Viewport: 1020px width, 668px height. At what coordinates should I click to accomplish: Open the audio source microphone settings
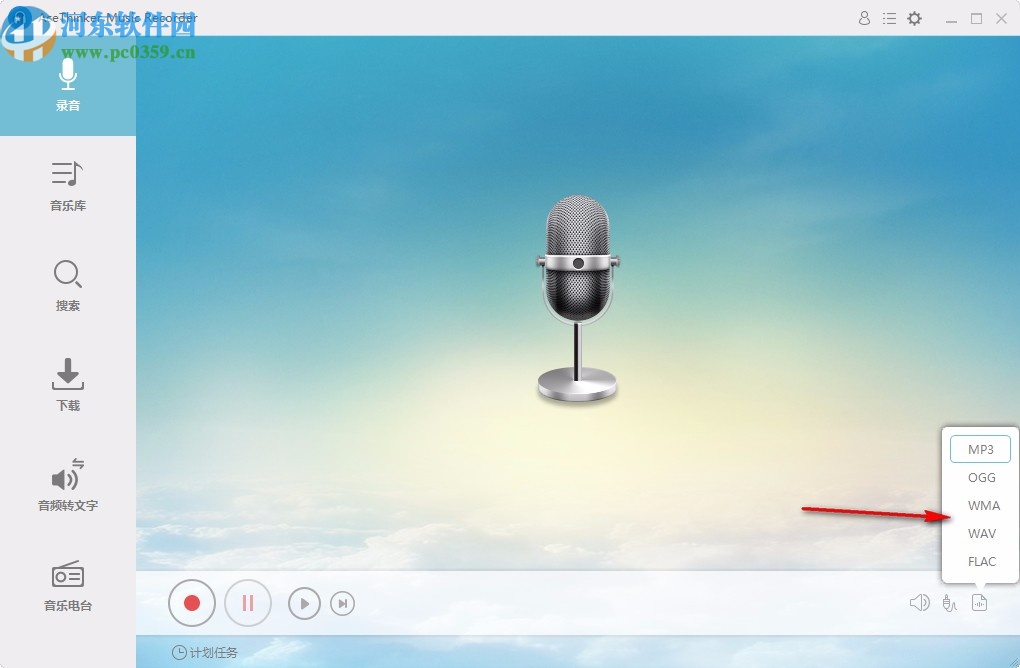(x=949, y=604)
